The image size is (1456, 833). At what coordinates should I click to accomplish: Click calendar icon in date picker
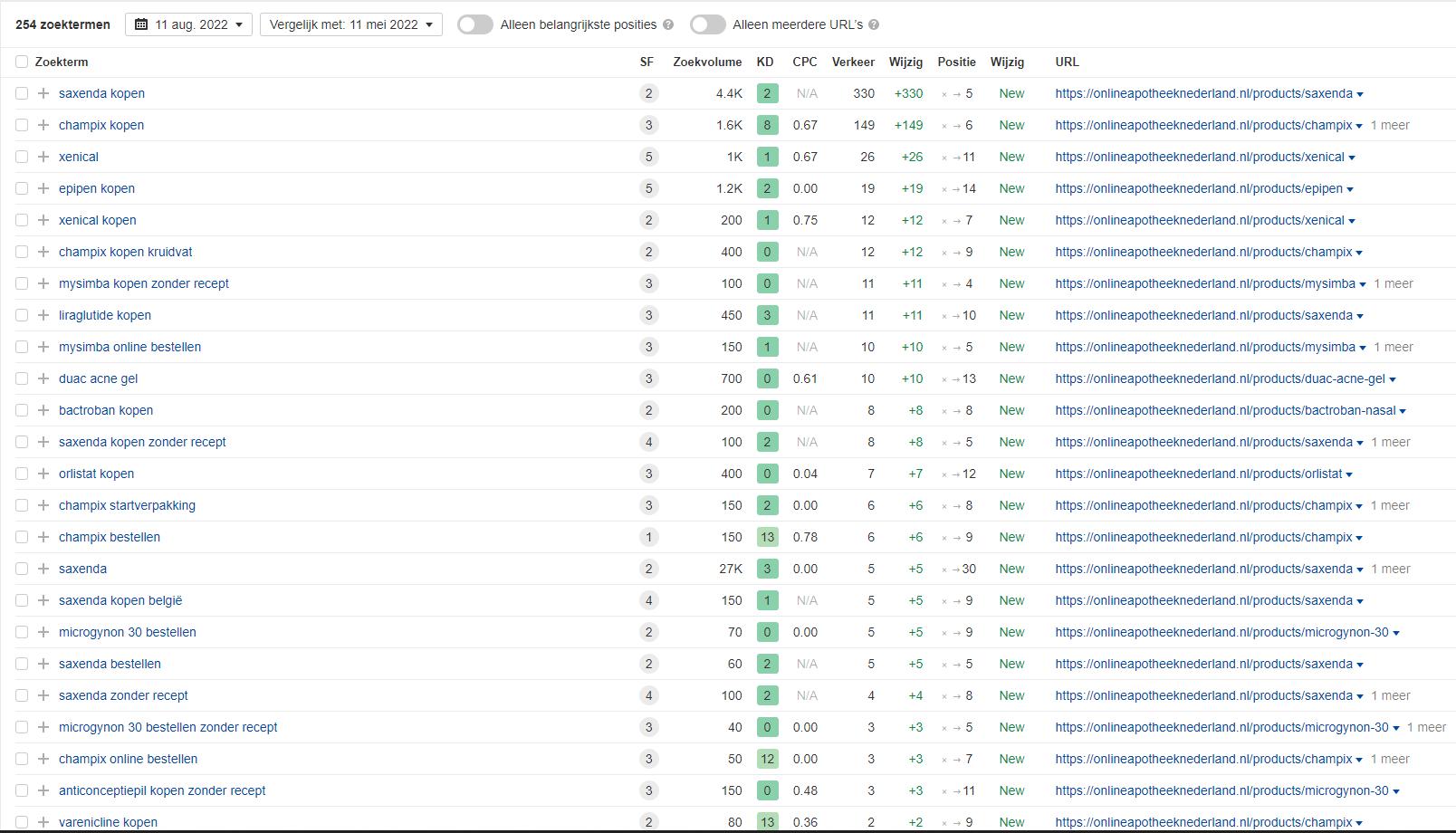click(141, 24)
